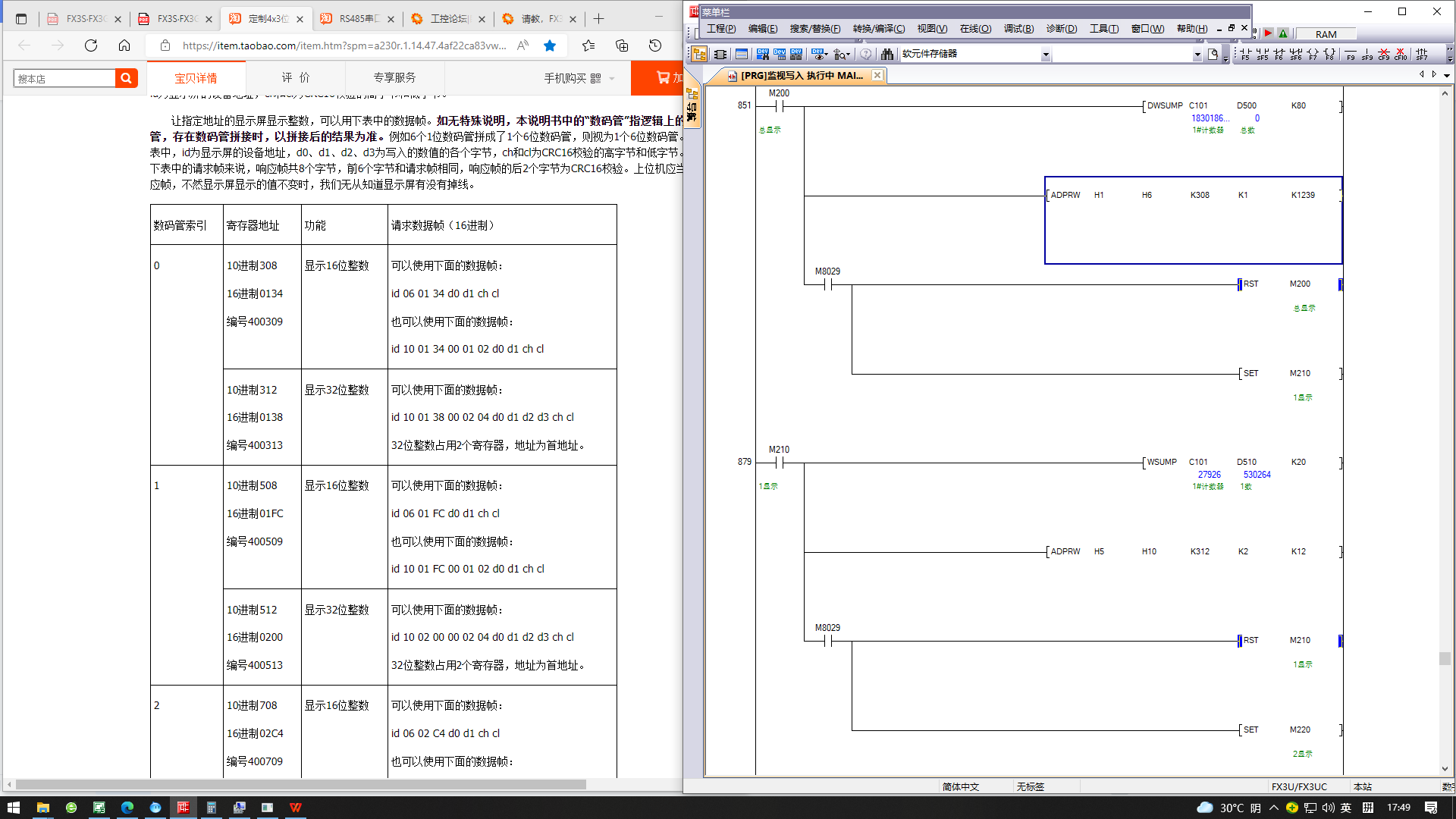Open the 手机购买 dropdown arrow
The height and width of the screenshot is (819, 1456).
pos(612,78)
